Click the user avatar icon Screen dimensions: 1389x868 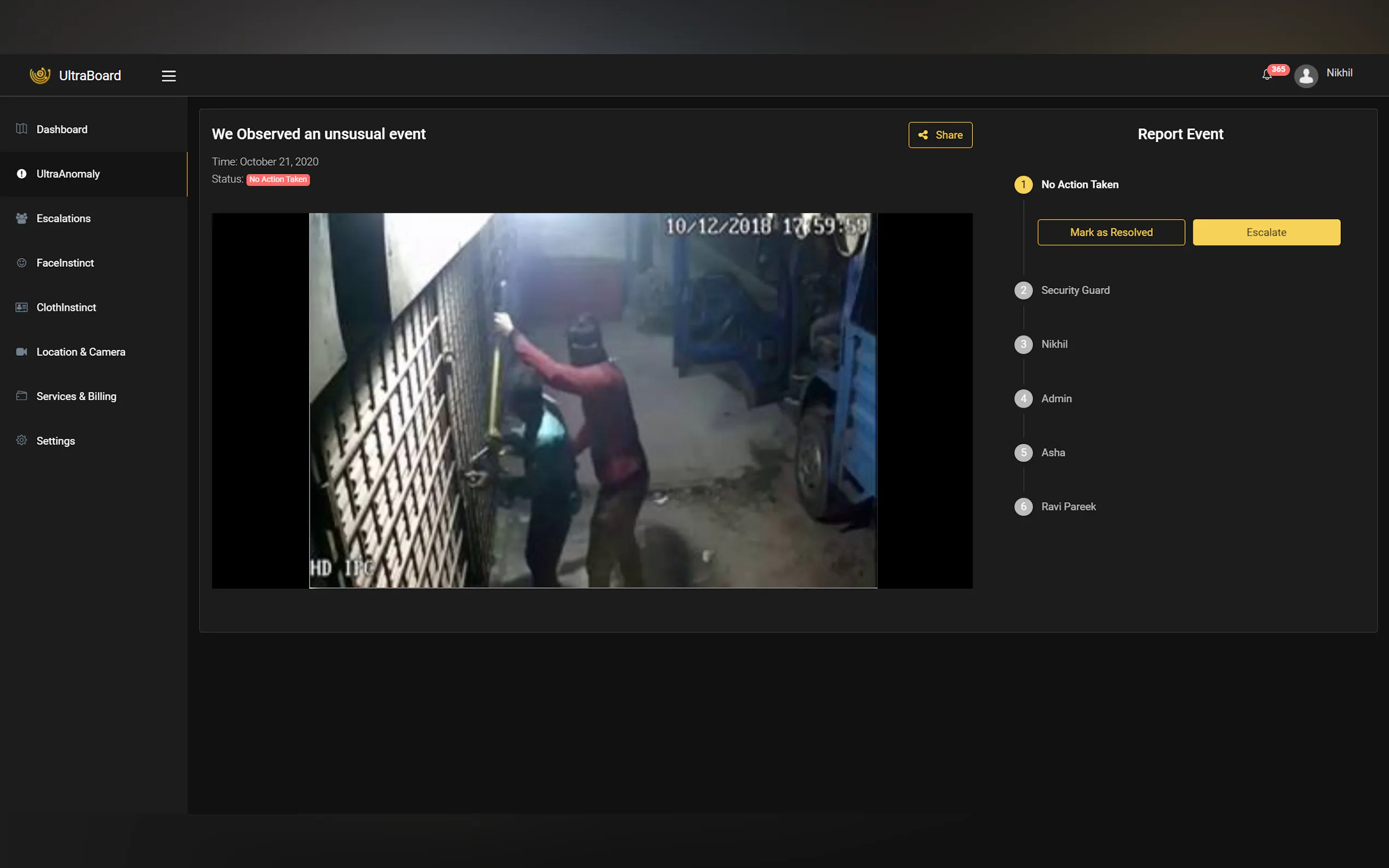point(1306,76)
